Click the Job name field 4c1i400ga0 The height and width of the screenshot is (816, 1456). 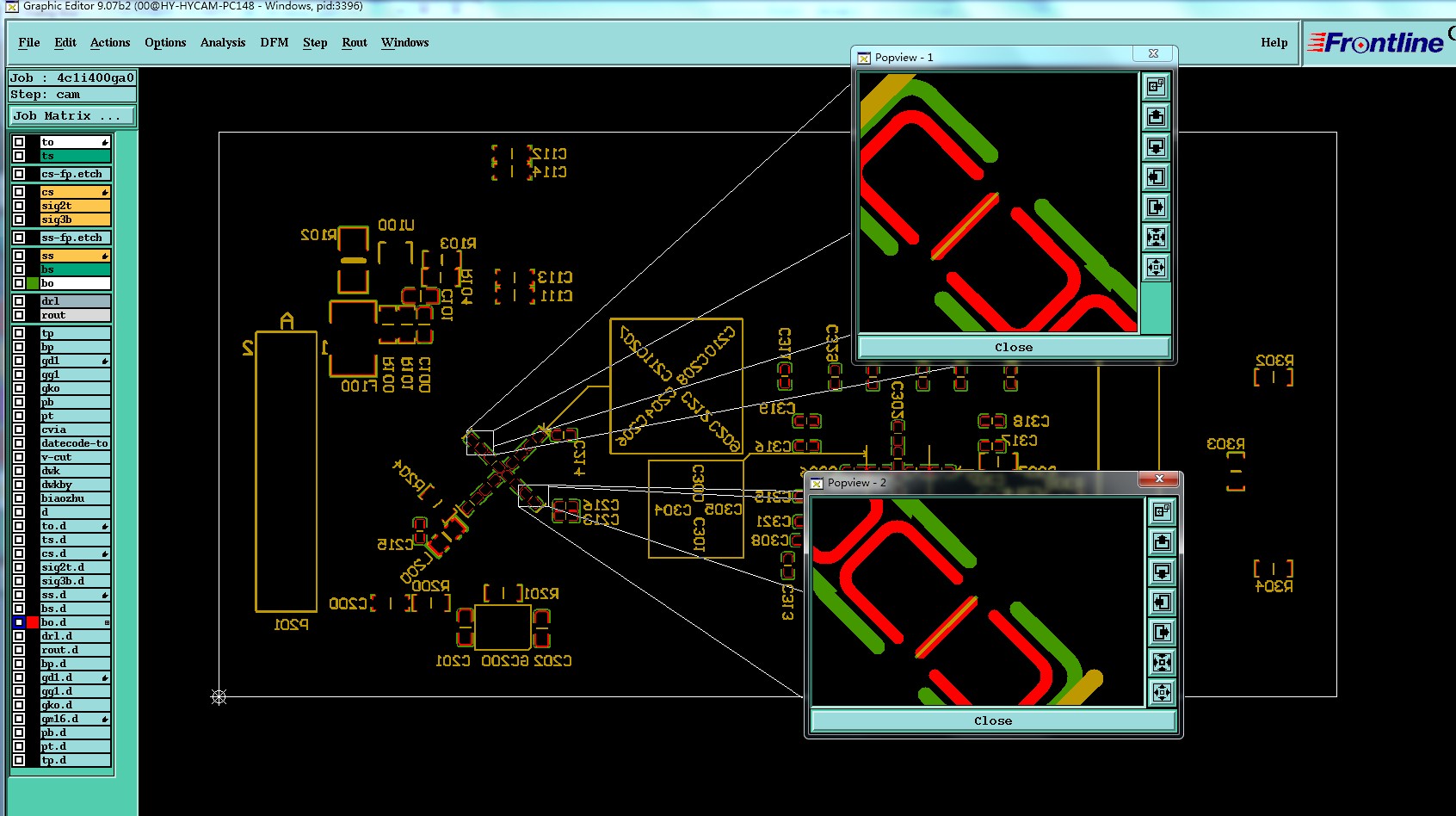72,77
